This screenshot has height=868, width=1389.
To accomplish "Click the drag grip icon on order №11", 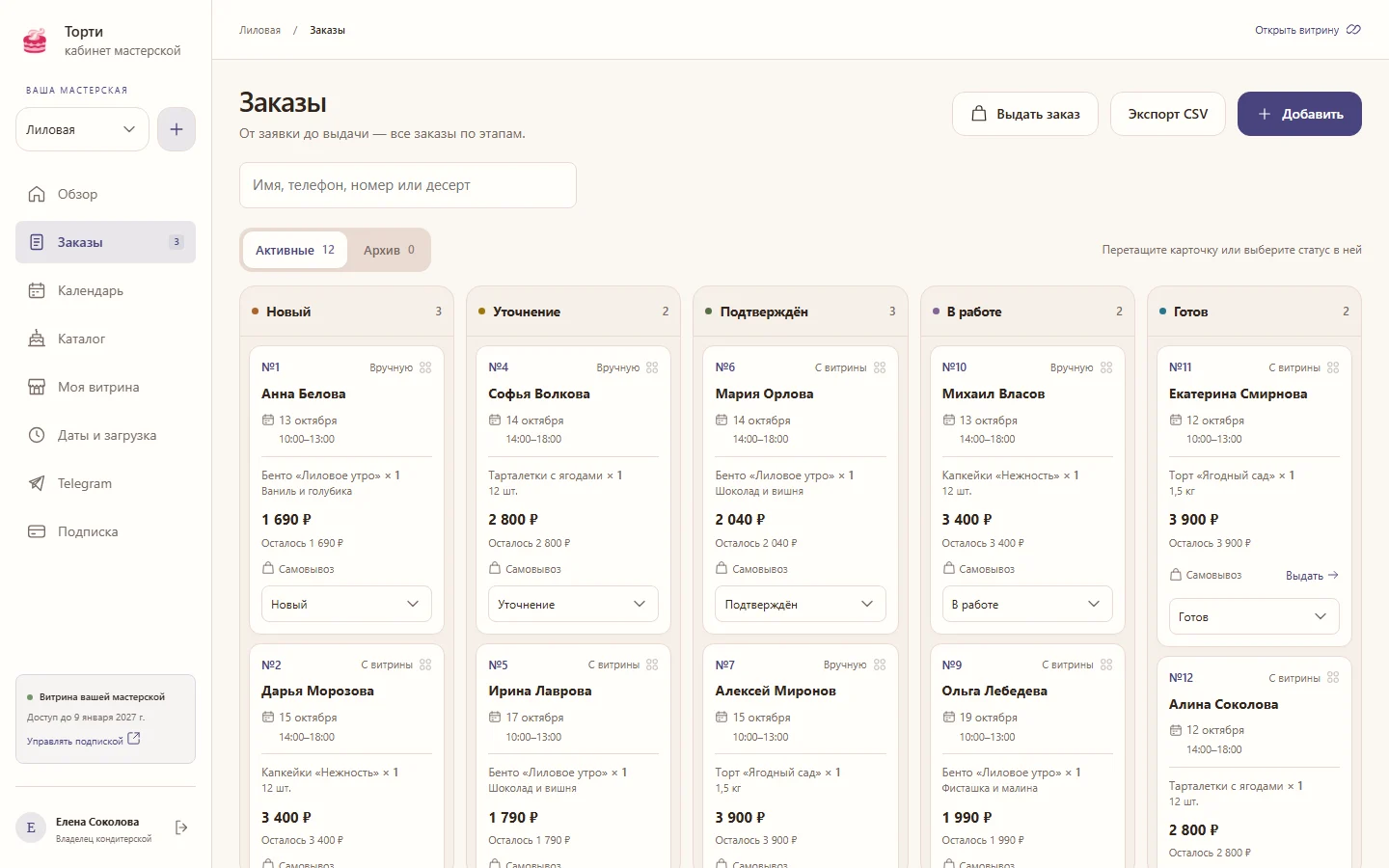I will tap(1333, 367).
